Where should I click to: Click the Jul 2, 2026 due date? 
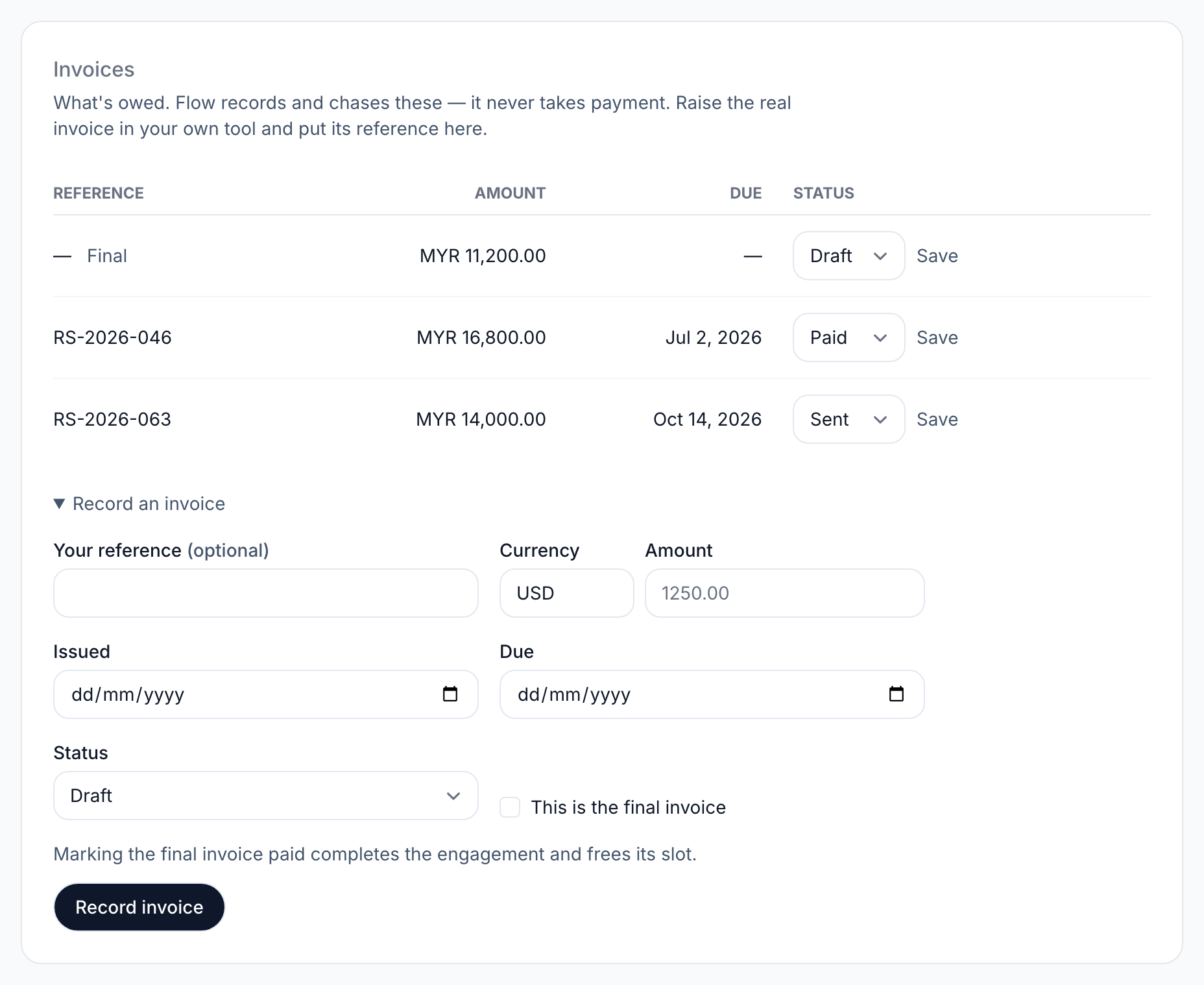coord(714,337)
